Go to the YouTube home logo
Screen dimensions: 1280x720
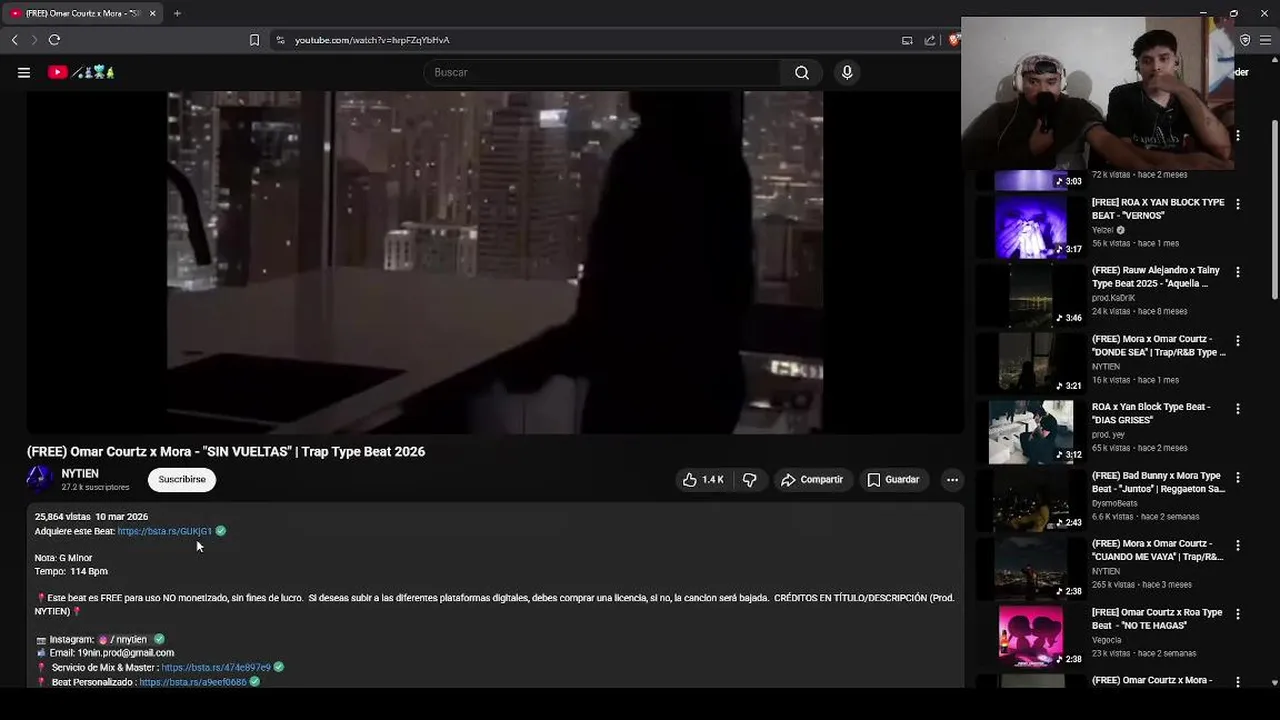pos(81,72)
